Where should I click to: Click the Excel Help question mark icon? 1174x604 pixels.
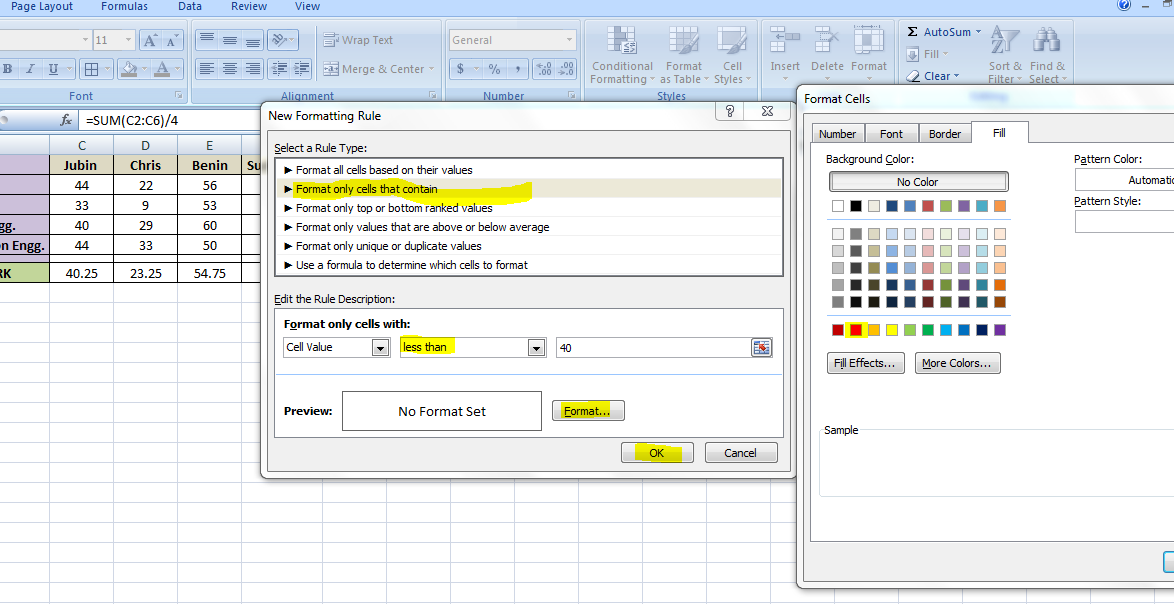click(1125, 6)
